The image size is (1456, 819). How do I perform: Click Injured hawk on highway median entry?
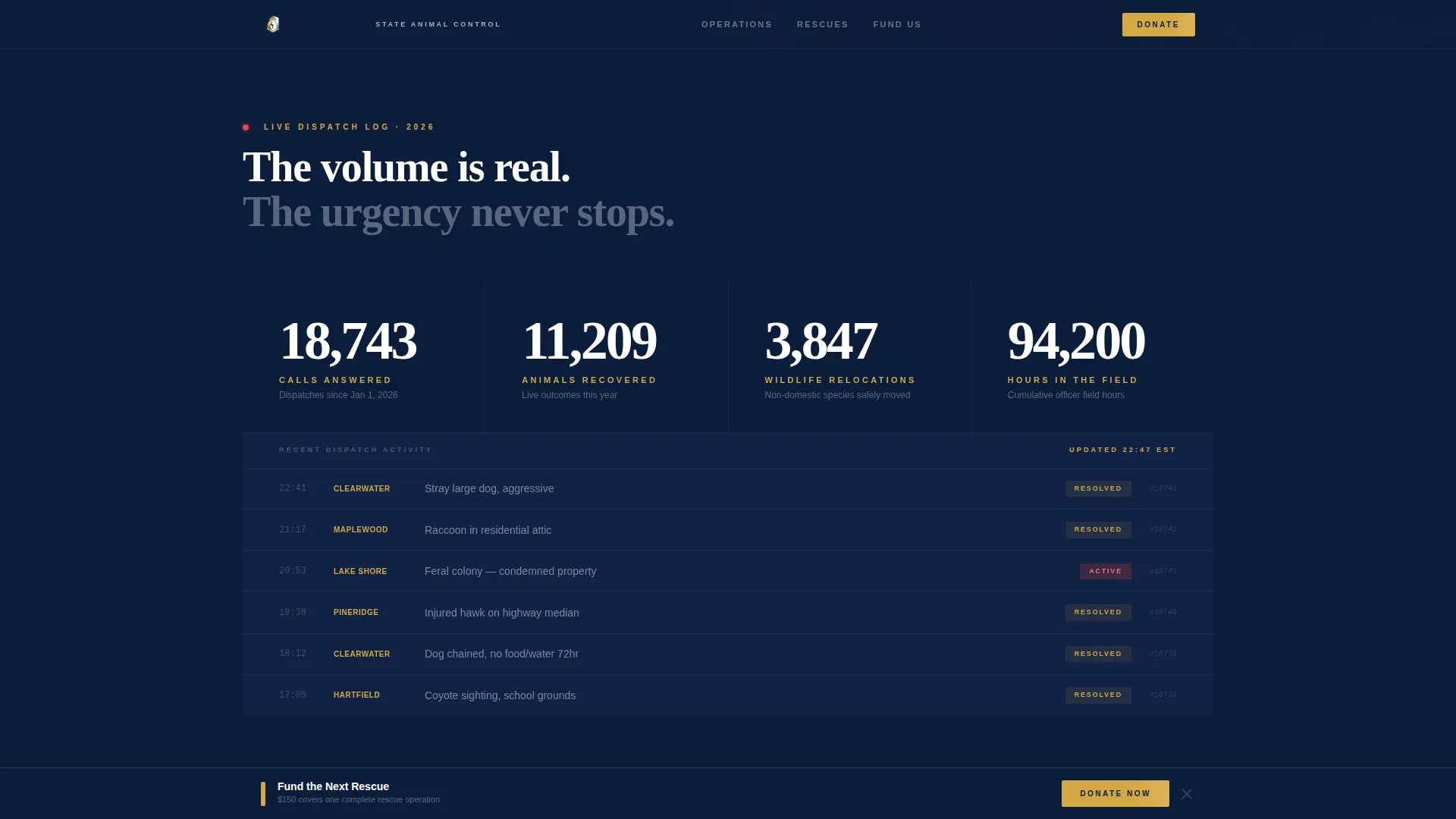point(501,613)
